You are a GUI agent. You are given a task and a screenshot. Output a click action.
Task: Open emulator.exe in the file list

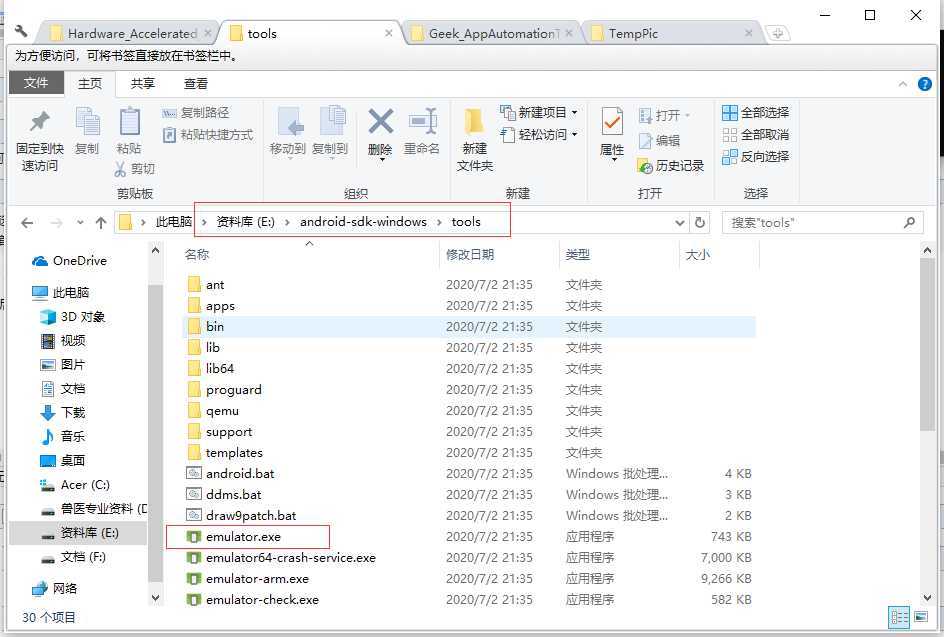click(244, 536)
